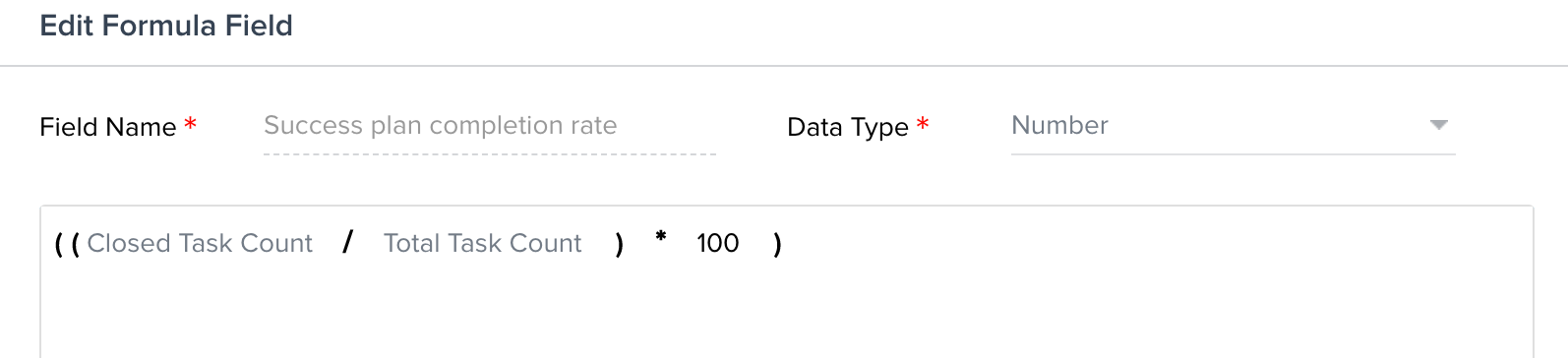Place cursor at end of formula expression

pos(791,244)
